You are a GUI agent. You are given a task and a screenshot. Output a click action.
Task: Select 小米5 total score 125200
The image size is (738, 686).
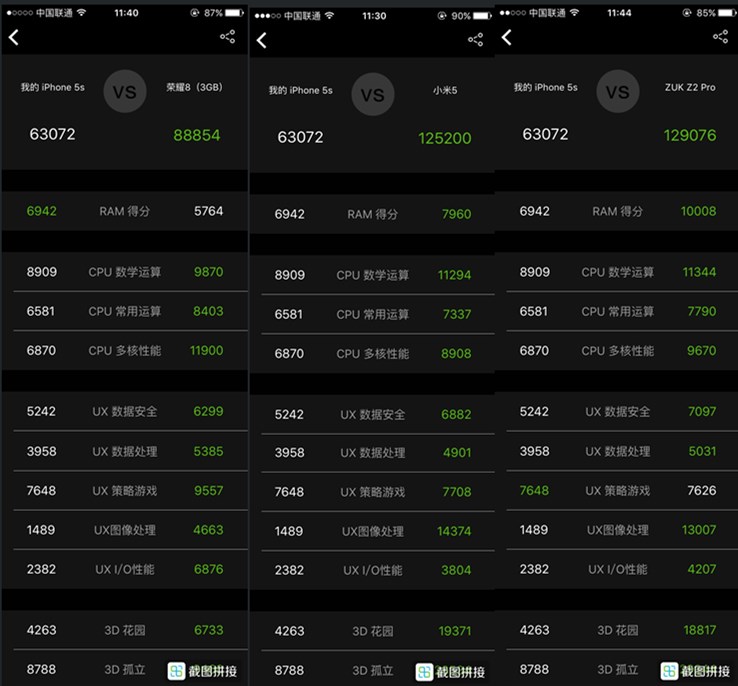444,138
